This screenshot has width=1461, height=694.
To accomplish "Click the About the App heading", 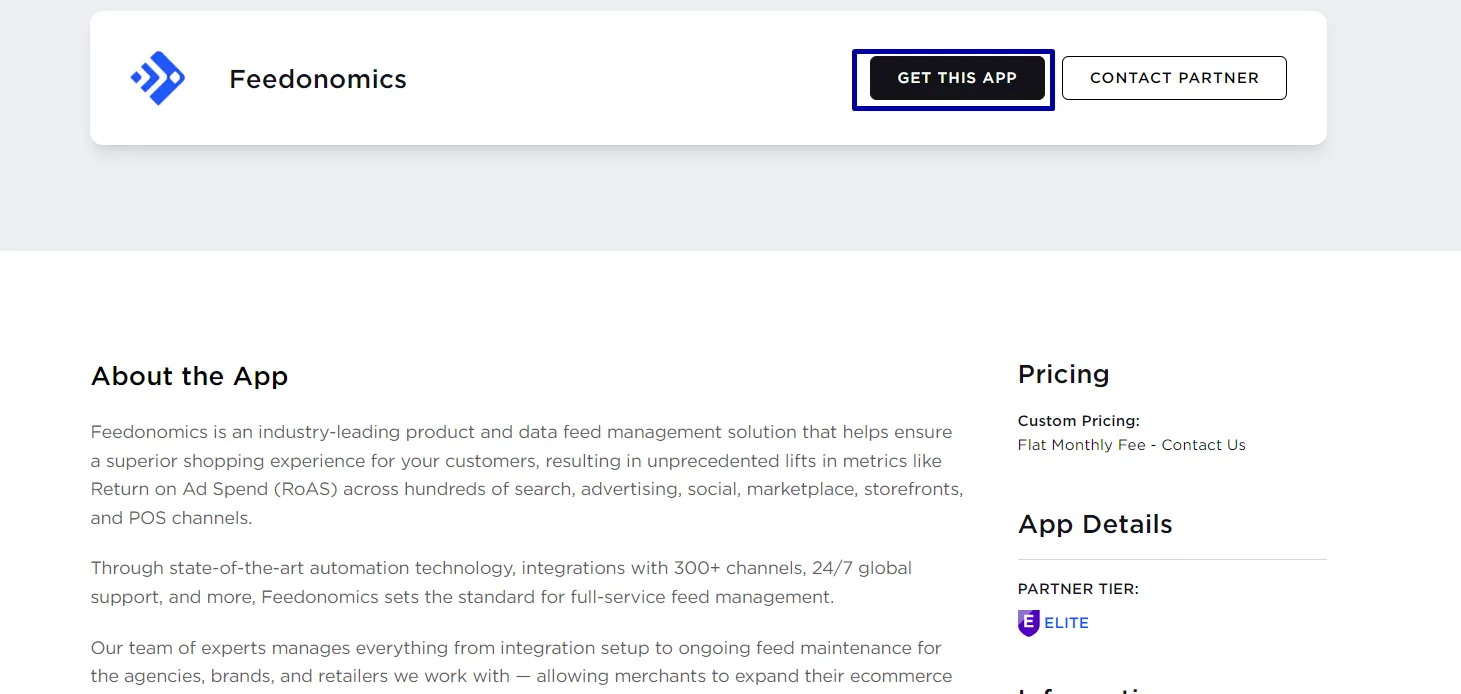I will pyautogui.click(x=189, y=376).
